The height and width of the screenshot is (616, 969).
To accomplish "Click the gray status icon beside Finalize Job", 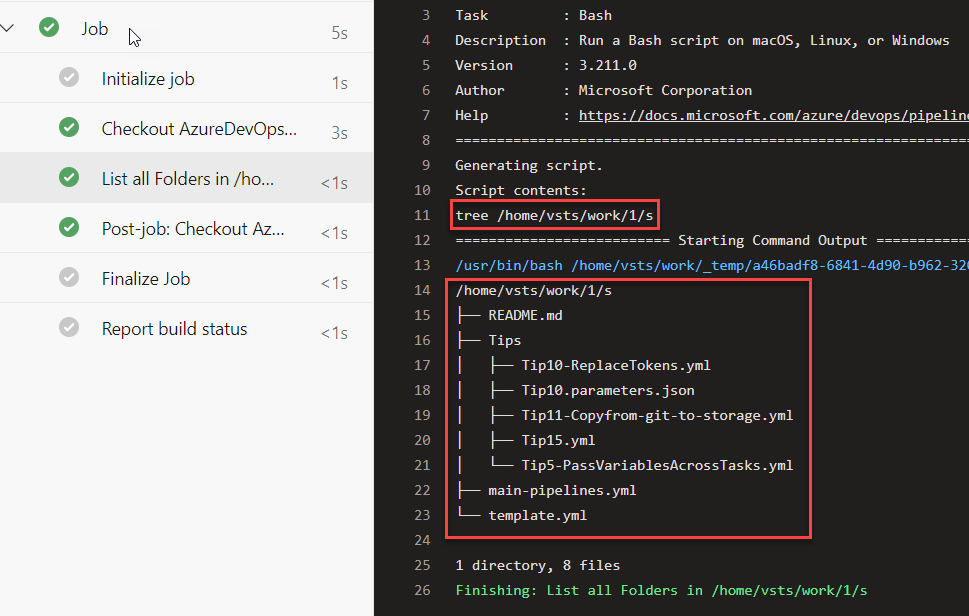I will pos(68,278).
